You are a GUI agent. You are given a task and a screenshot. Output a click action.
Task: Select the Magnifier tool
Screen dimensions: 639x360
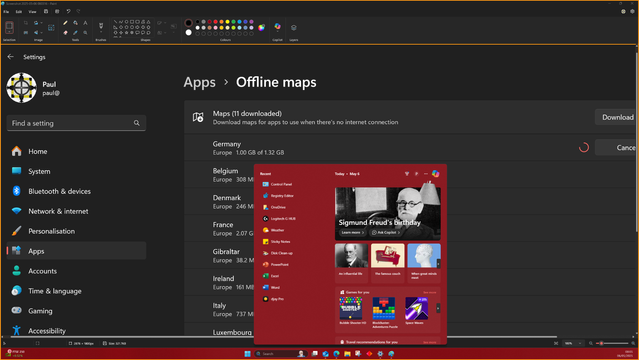(85, 33)
